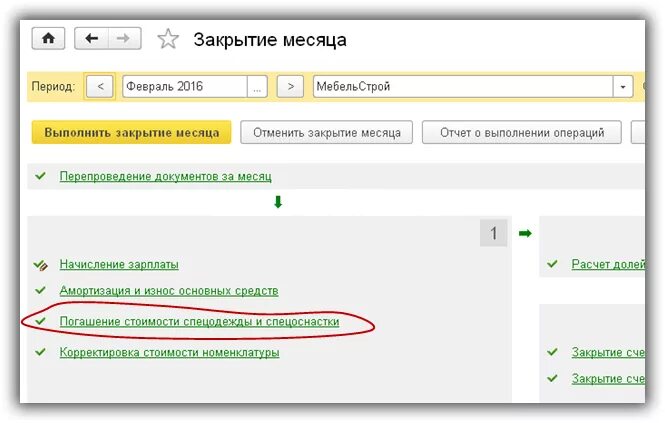
Task: Click status checkmark beside 'Перепроведение документов'
Action: [x=41, y=175]
